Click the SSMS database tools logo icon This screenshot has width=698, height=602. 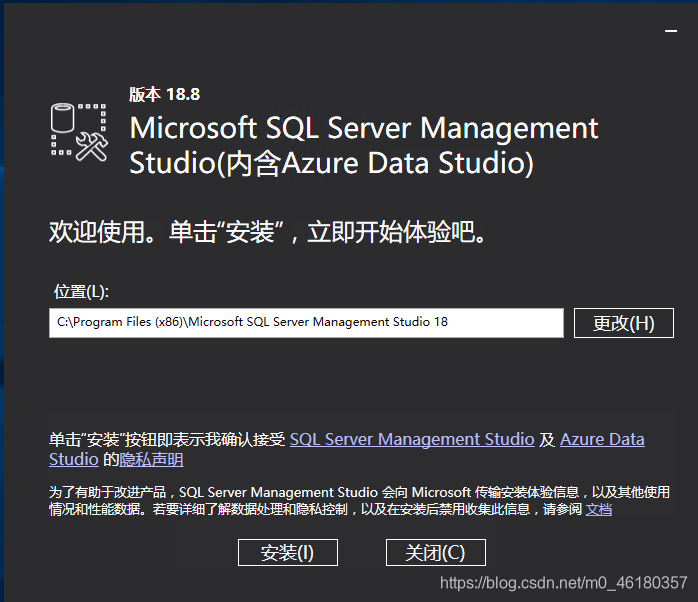click(x=79, y=132)
